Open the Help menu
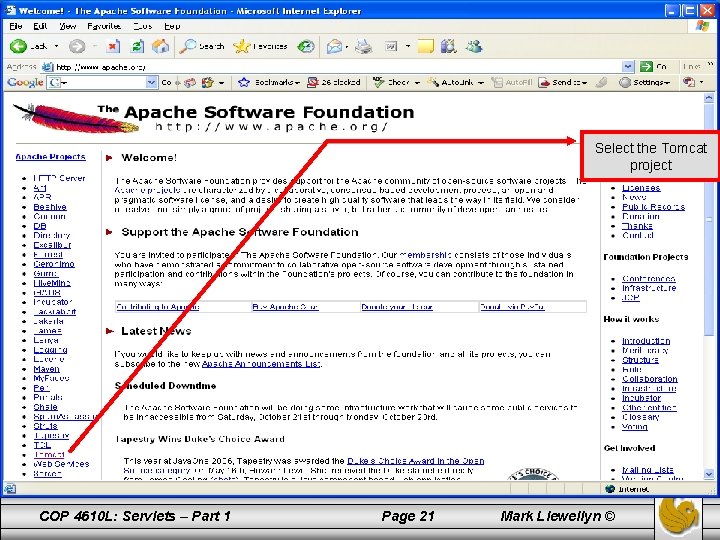Screen dimensions: 720x540 pos(172,26)
